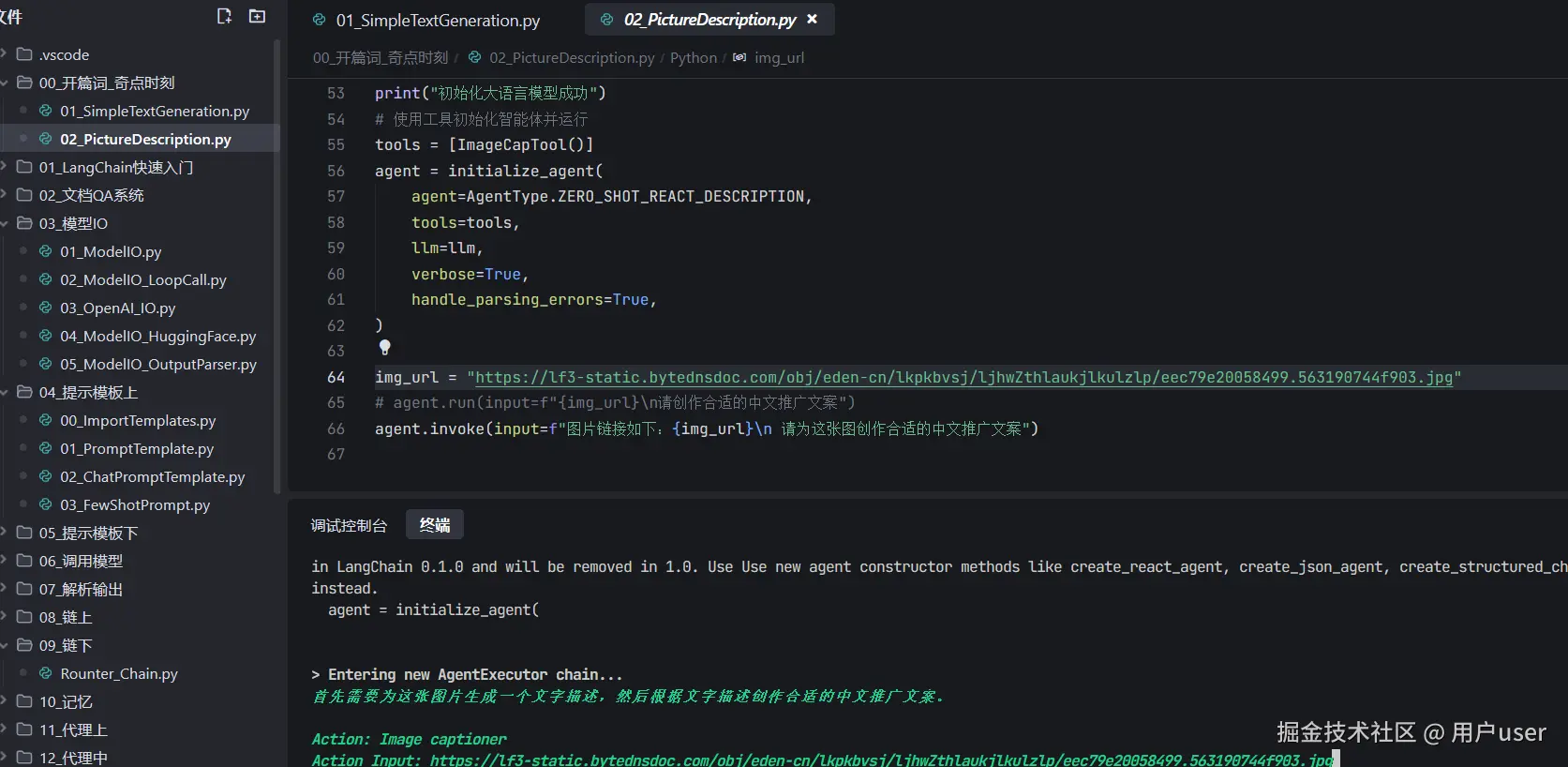
Task: Click Python file icon beside 03_OpenAI_IO.py
Action: [45, 308]
